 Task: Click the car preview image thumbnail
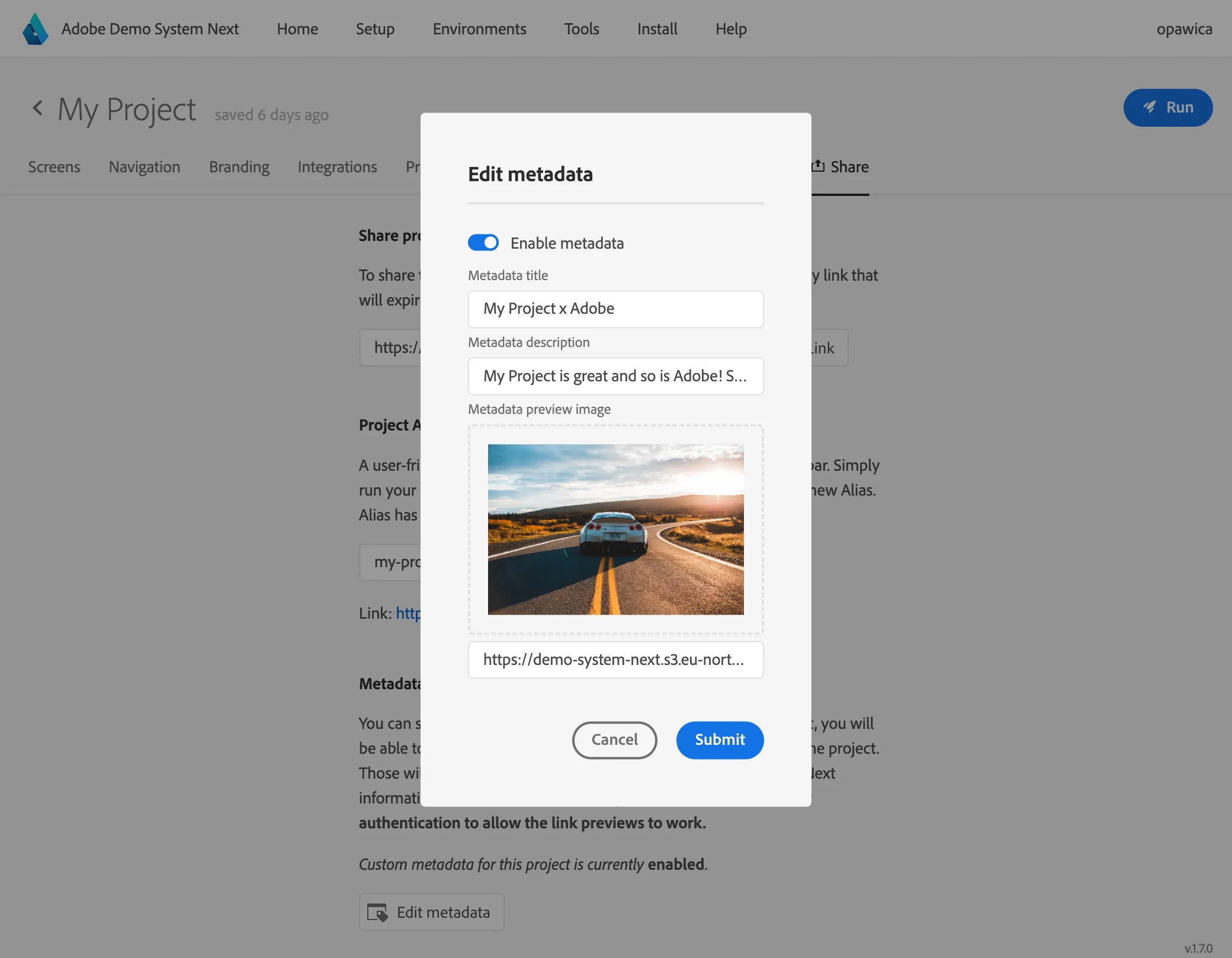click(x=615, y=529)
